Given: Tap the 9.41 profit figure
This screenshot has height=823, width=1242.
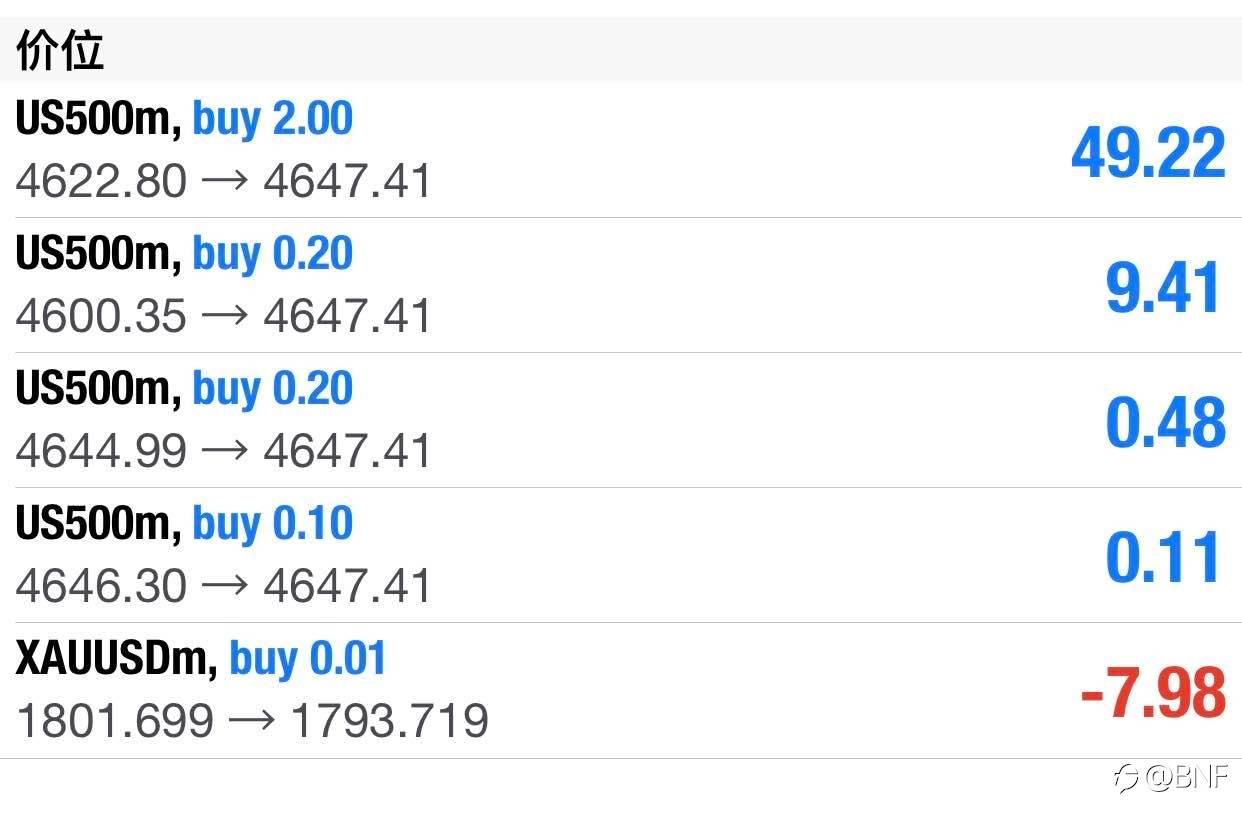Looking at the screenshot, I should click(1165, 288).
